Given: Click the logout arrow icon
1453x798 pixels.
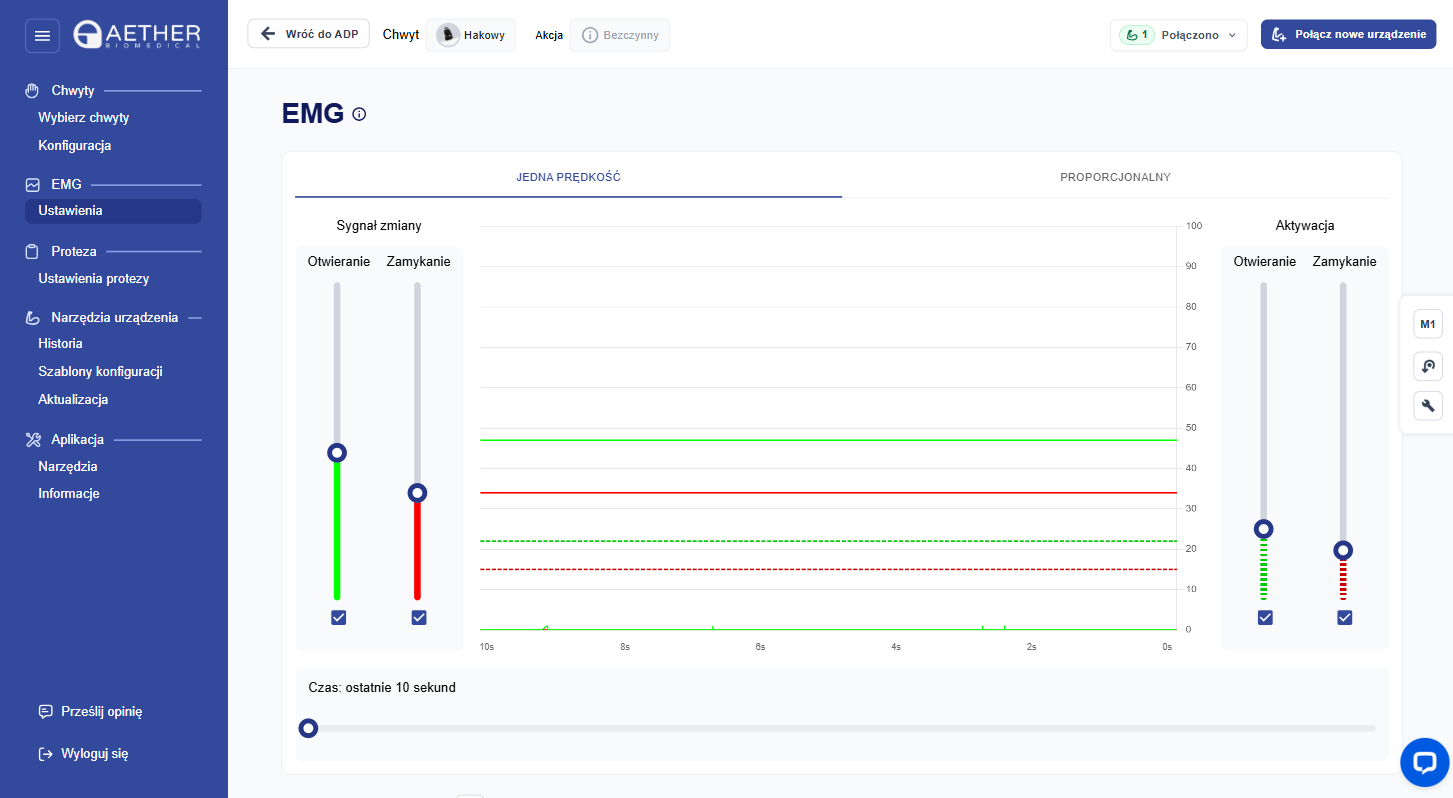Looking at the screenshot, I should 45,754.
